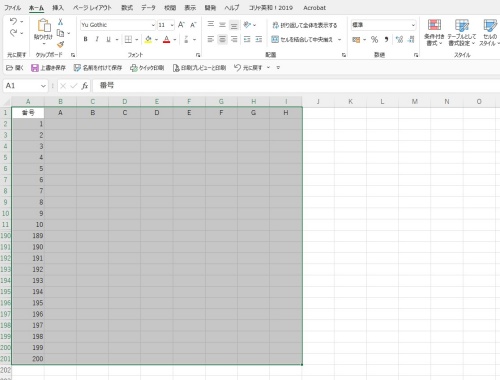
Task: Toggle italic formatting
Action: point(97,39)
